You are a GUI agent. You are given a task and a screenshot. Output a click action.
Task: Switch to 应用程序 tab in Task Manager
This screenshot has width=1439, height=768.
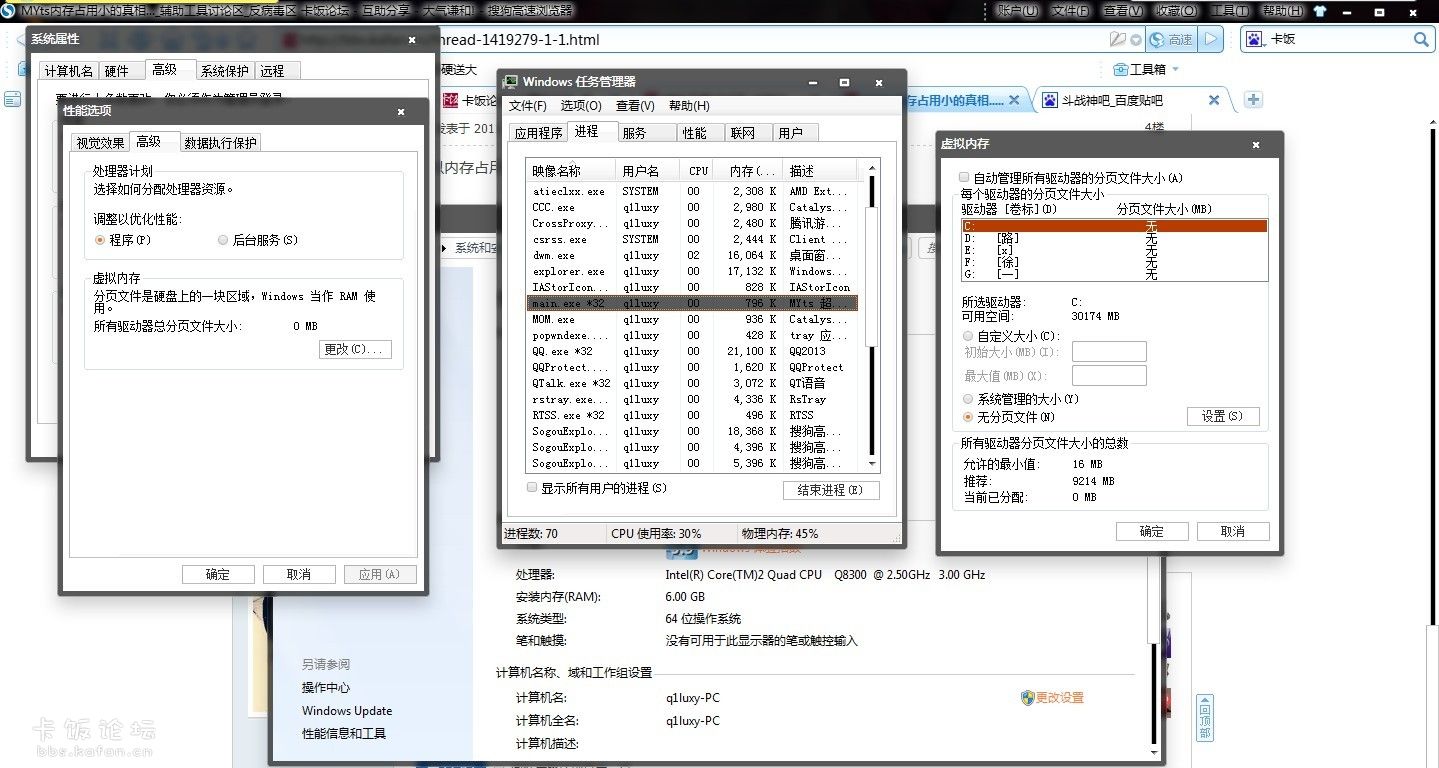pos(538,133)
